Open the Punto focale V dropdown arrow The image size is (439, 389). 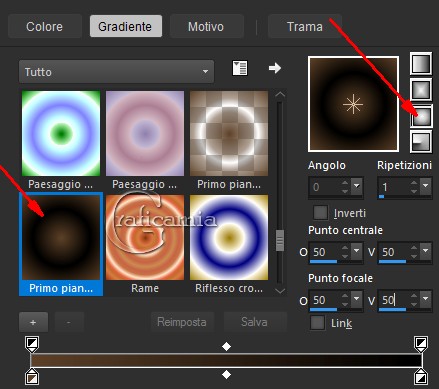(x=426, y=299)
